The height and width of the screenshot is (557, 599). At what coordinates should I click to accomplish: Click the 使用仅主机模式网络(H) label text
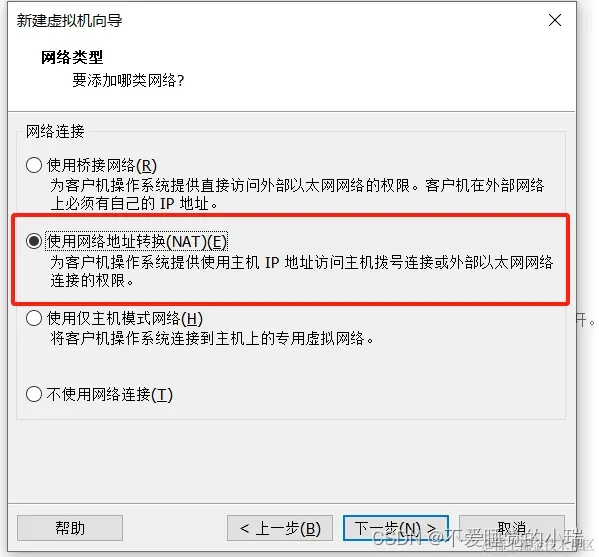(x=125, y=318)
